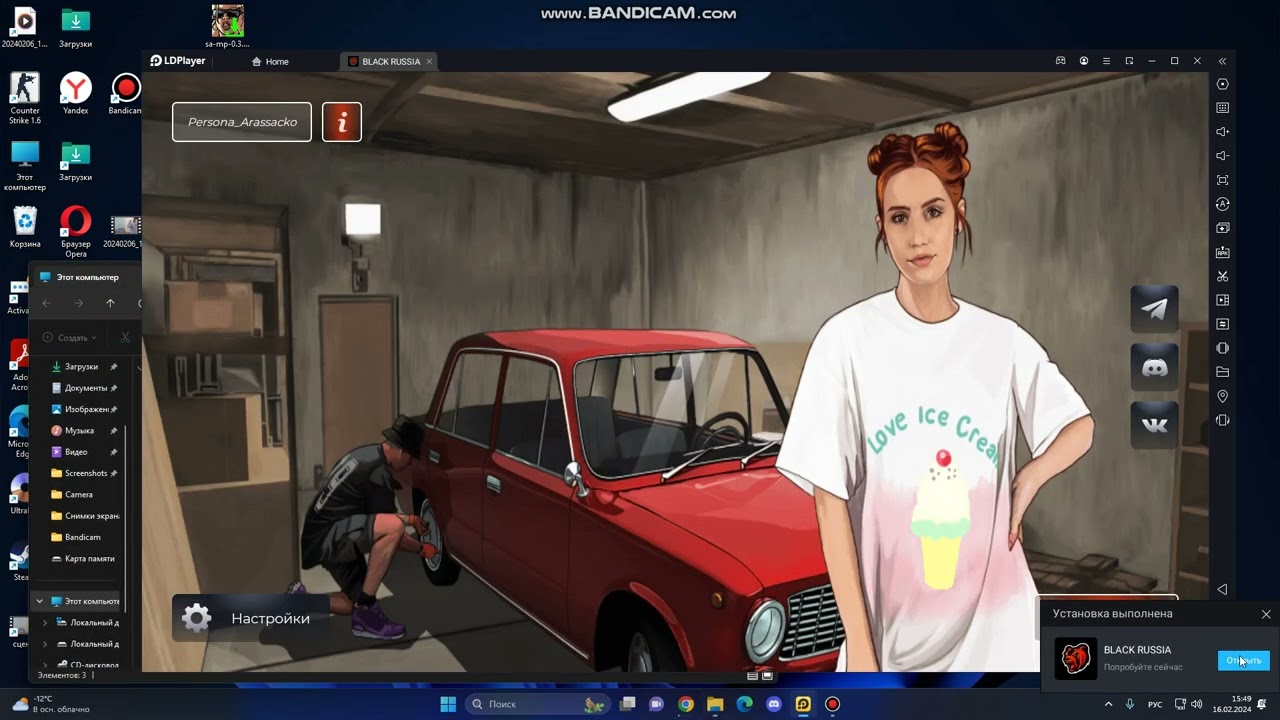Screen dimensions: 1280x720
Task: Open Настройки settings in the game
Action: 252,618
